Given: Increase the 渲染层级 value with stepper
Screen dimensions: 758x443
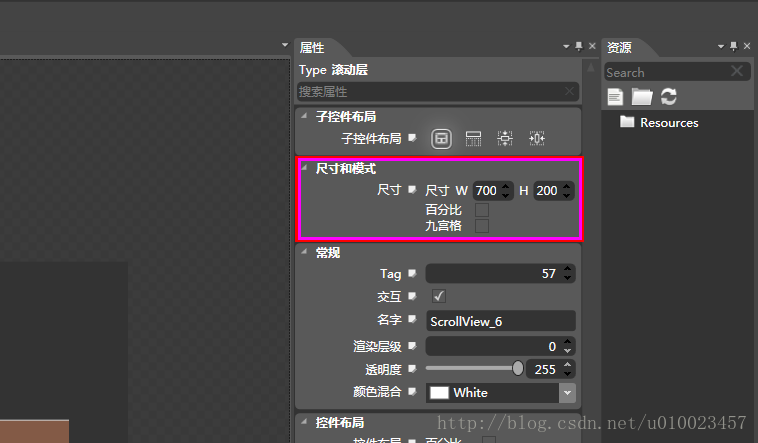Looking at the screenshot, I should (x=568, y=341).
